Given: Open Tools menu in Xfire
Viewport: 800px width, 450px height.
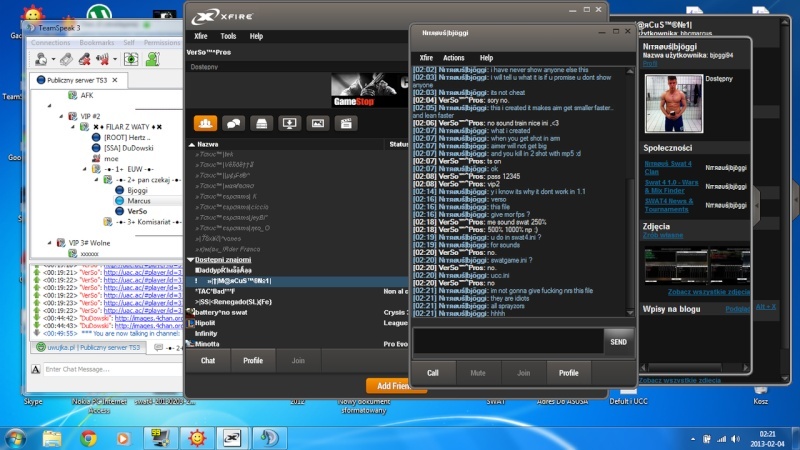Looking at the screenshot, I should pos(228,36).
